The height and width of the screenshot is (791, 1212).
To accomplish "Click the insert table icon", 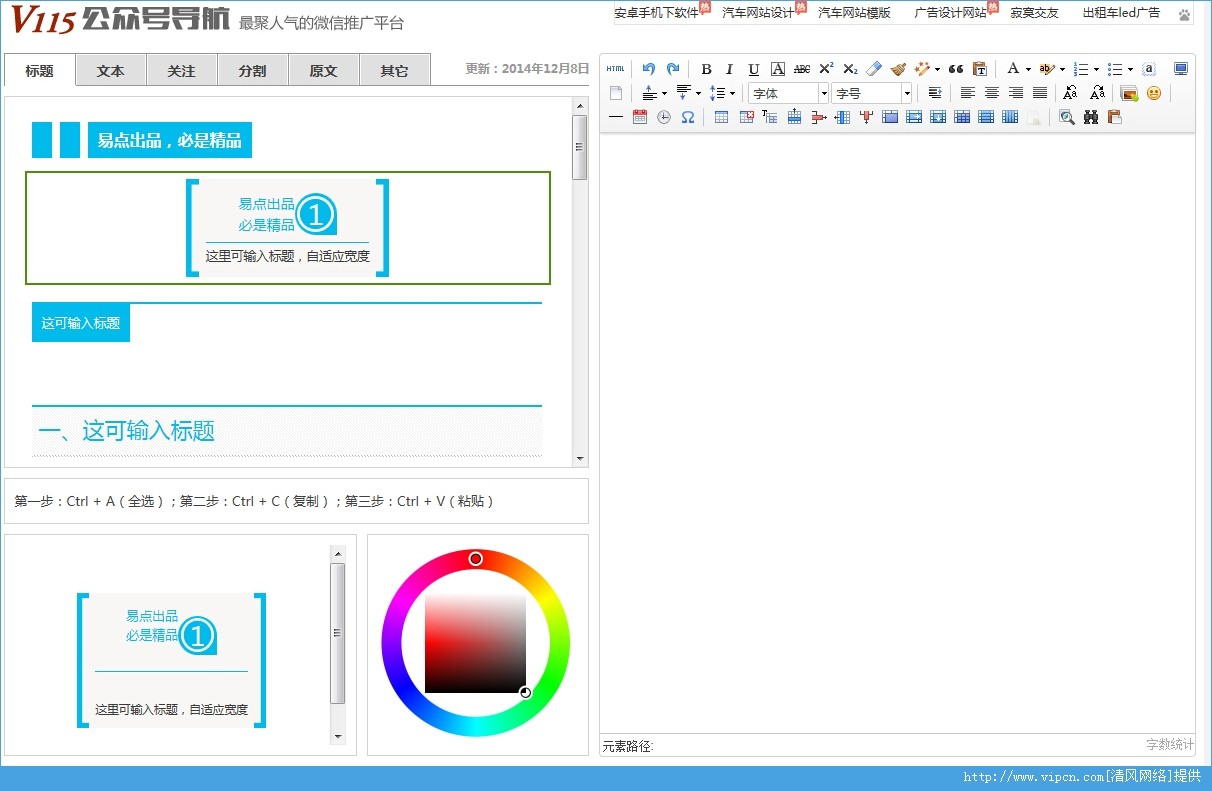I will [x=721, y=117].
